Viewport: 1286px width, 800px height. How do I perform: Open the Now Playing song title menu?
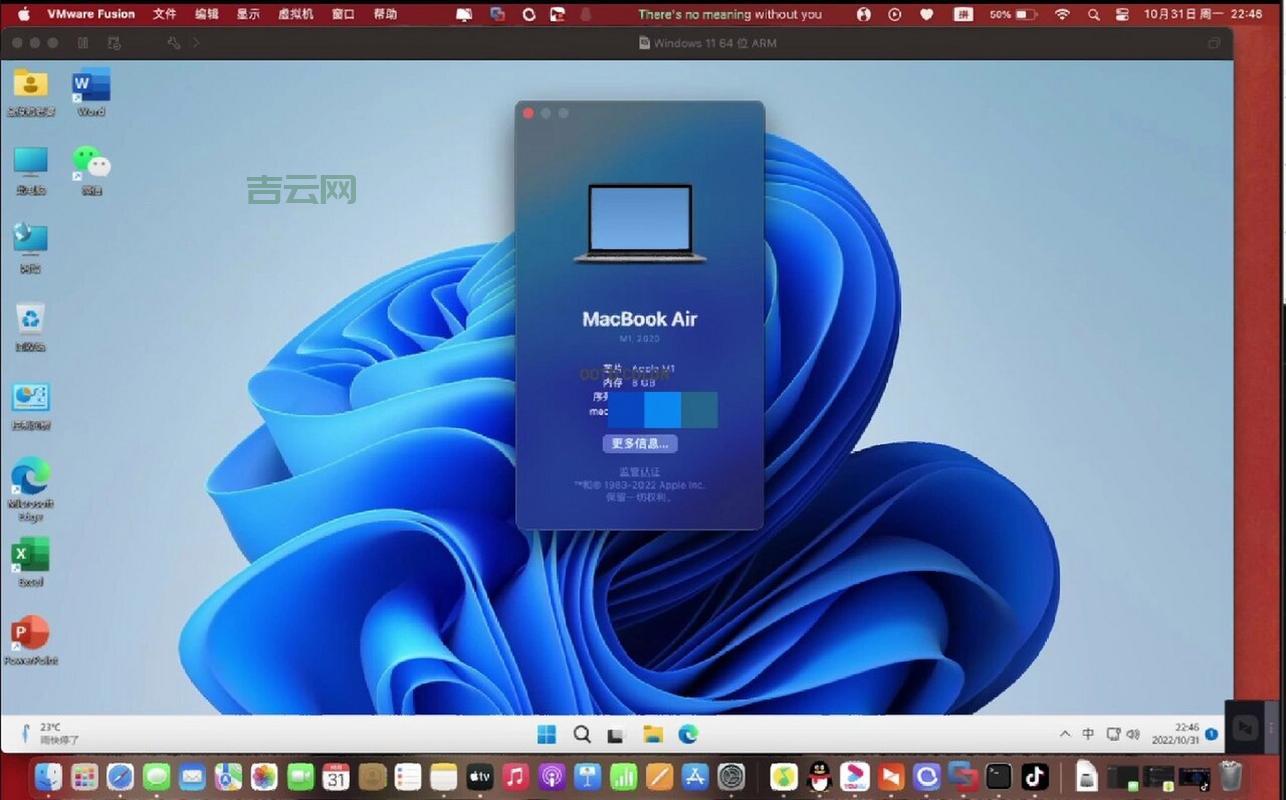[730, 14]
